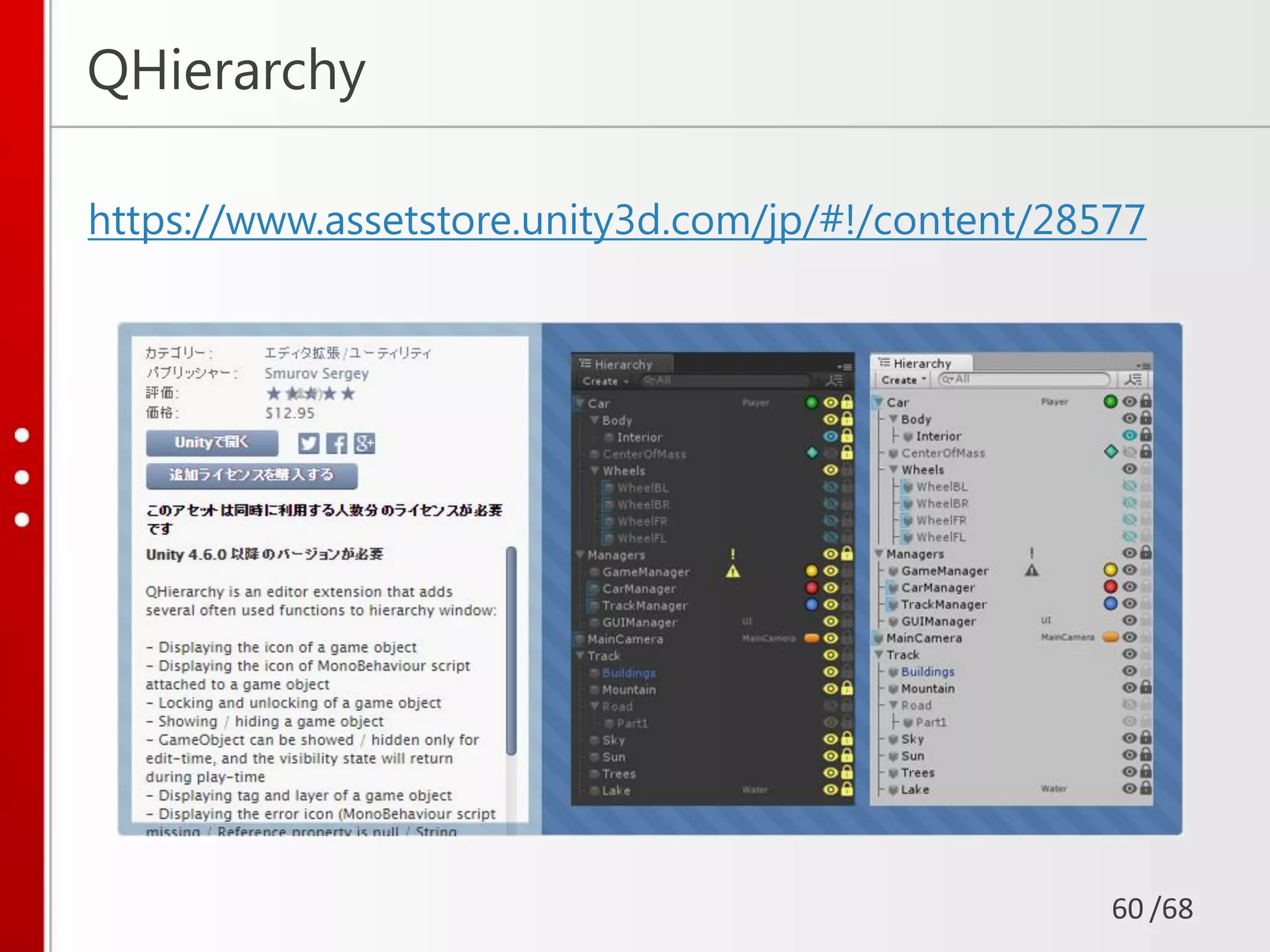Open the assetstore.unity3d.com content/28577 link

click(617, 220)
